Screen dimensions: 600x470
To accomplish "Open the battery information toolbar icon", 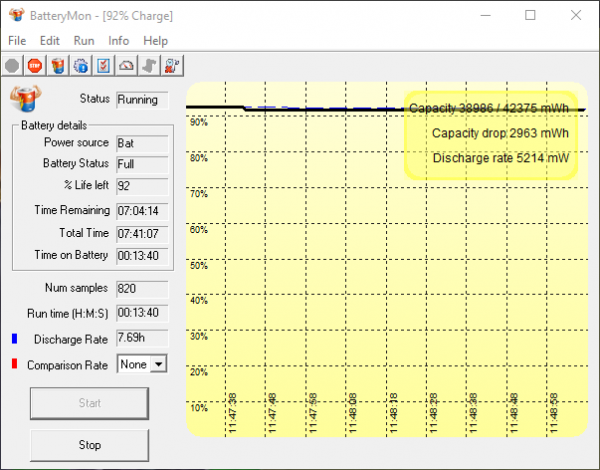I will (x=58, y=66).
